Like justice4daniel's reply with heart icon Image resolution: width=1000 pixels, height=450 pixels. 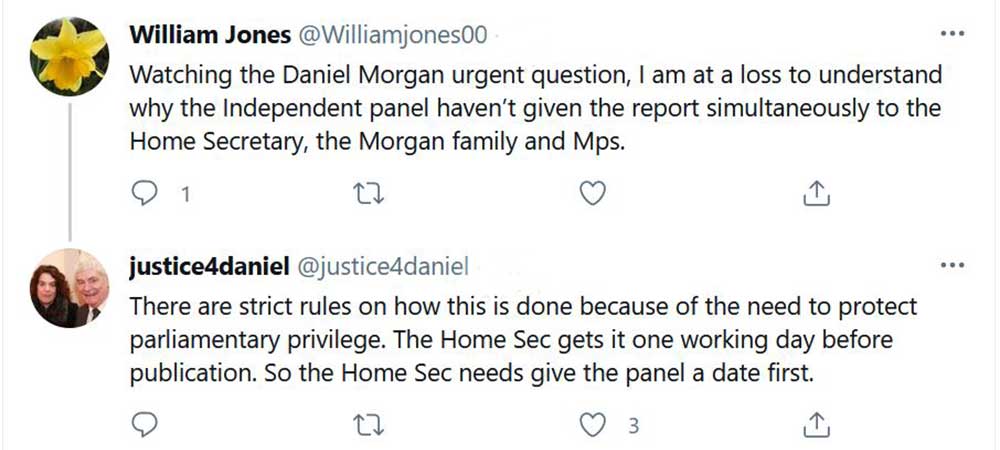[593, 424]
